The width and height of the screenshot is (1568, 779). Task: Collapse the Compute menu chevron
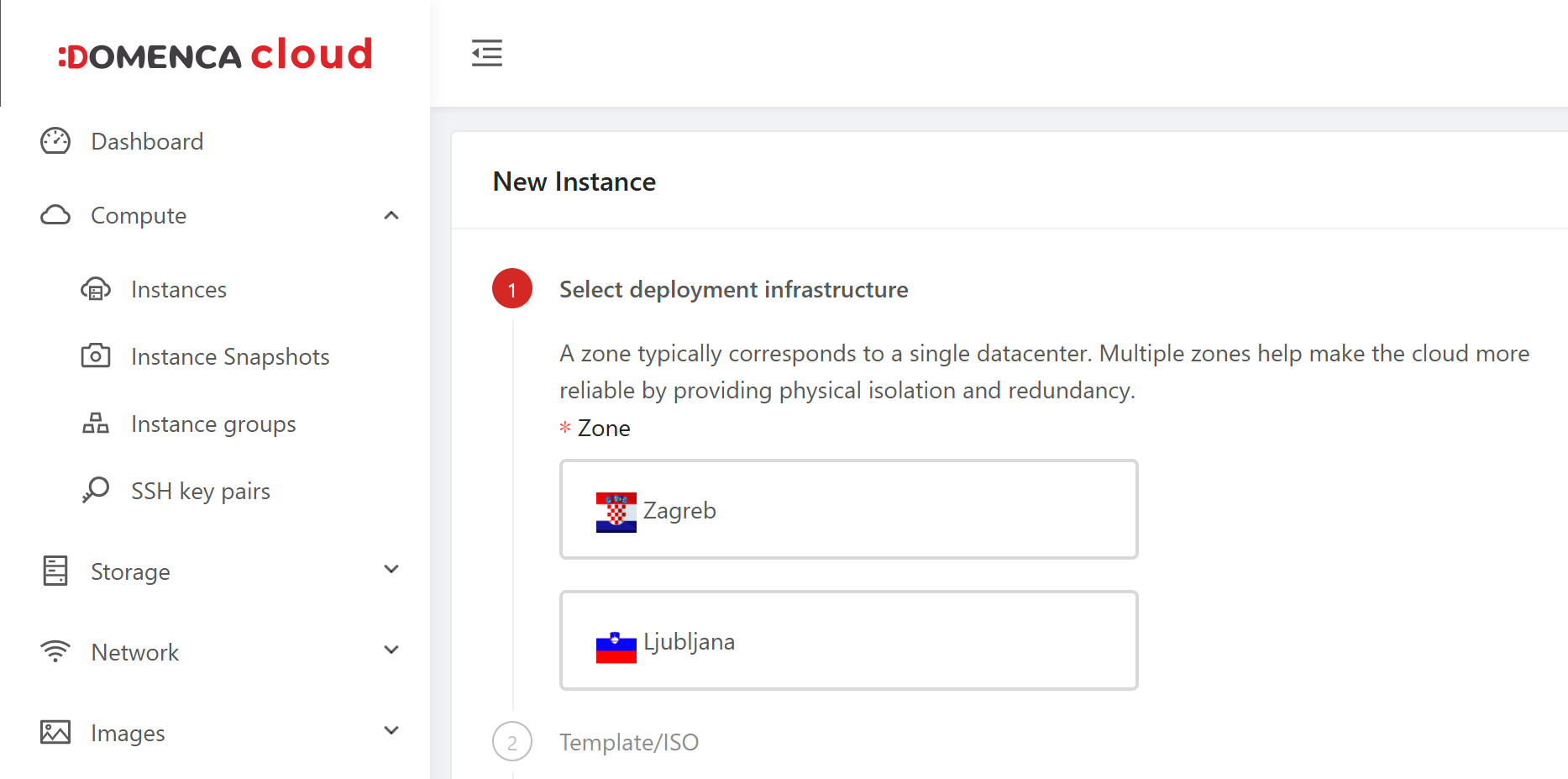(x=391, y=216)
